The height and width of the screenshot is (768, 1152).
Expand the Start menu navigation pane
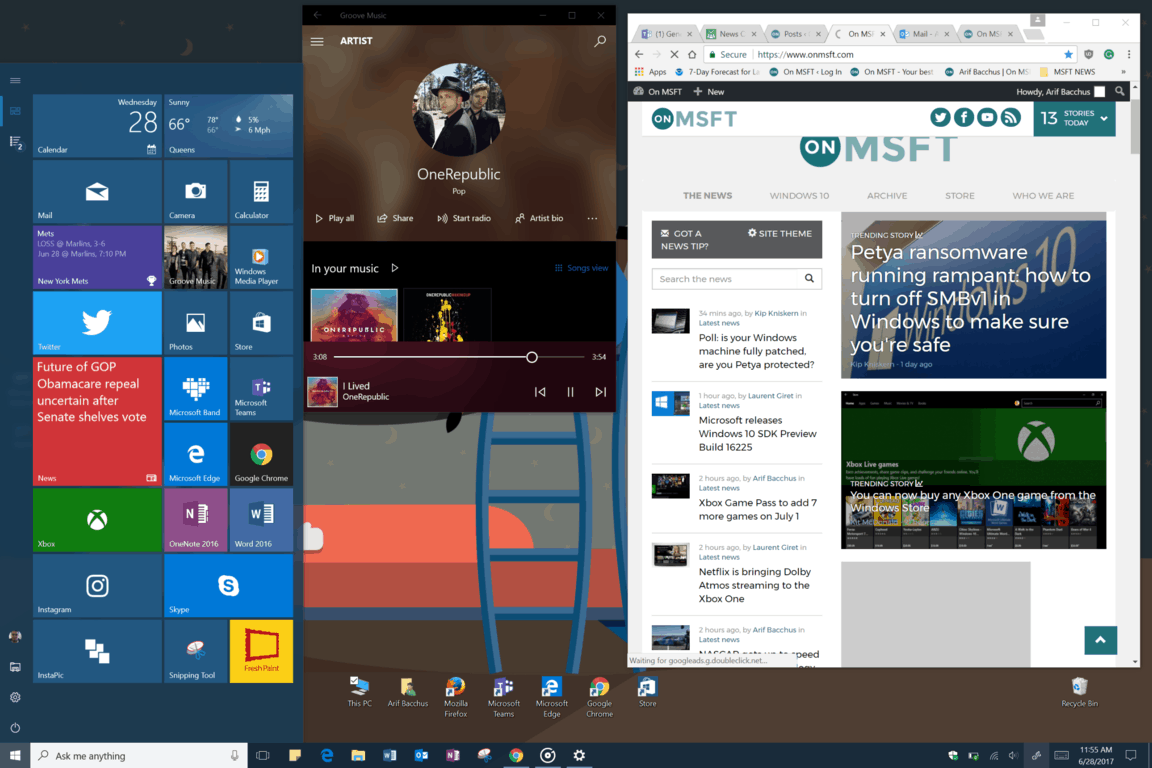15,80
